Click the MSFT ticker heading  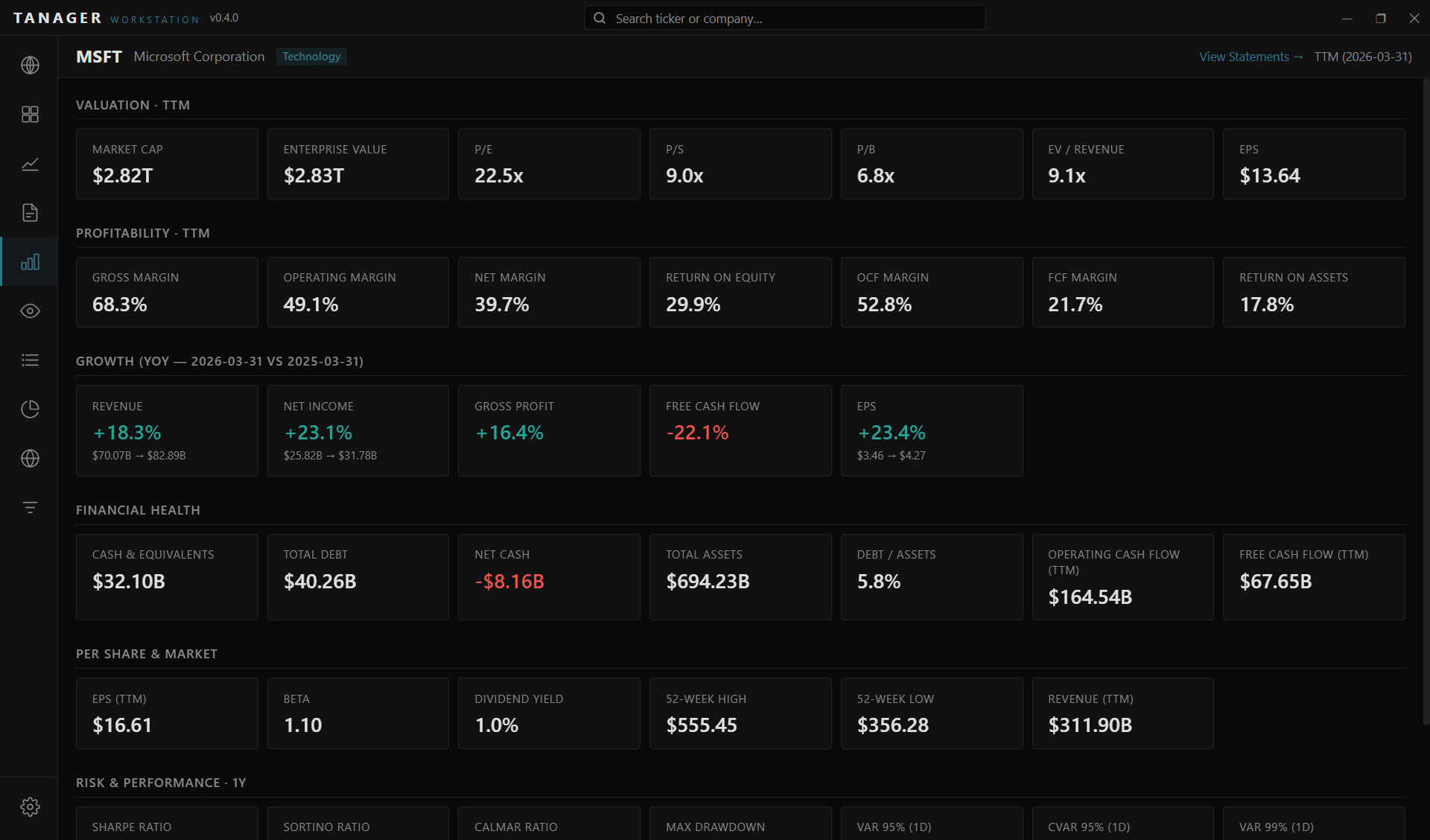tap(99, 57)
